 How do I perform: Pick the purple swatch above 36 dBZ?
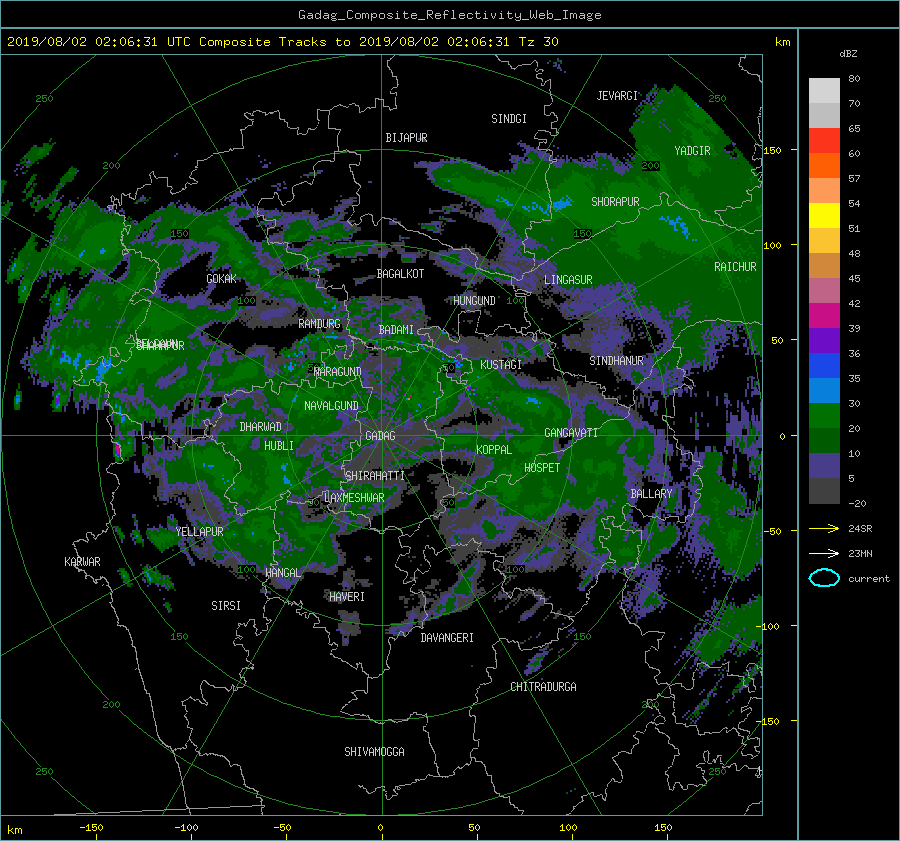[824, 340]
